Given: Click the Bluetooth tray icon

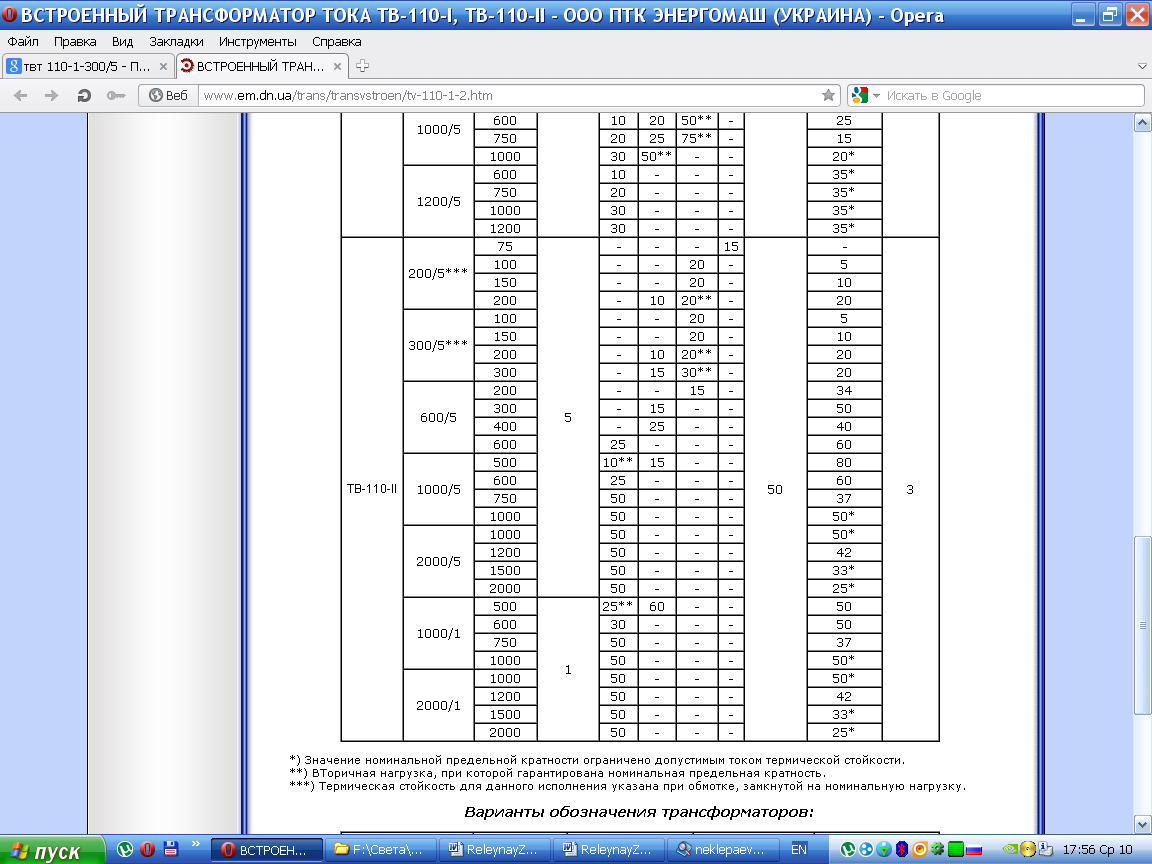Looking at the screenshot, I should coord(901,850).
